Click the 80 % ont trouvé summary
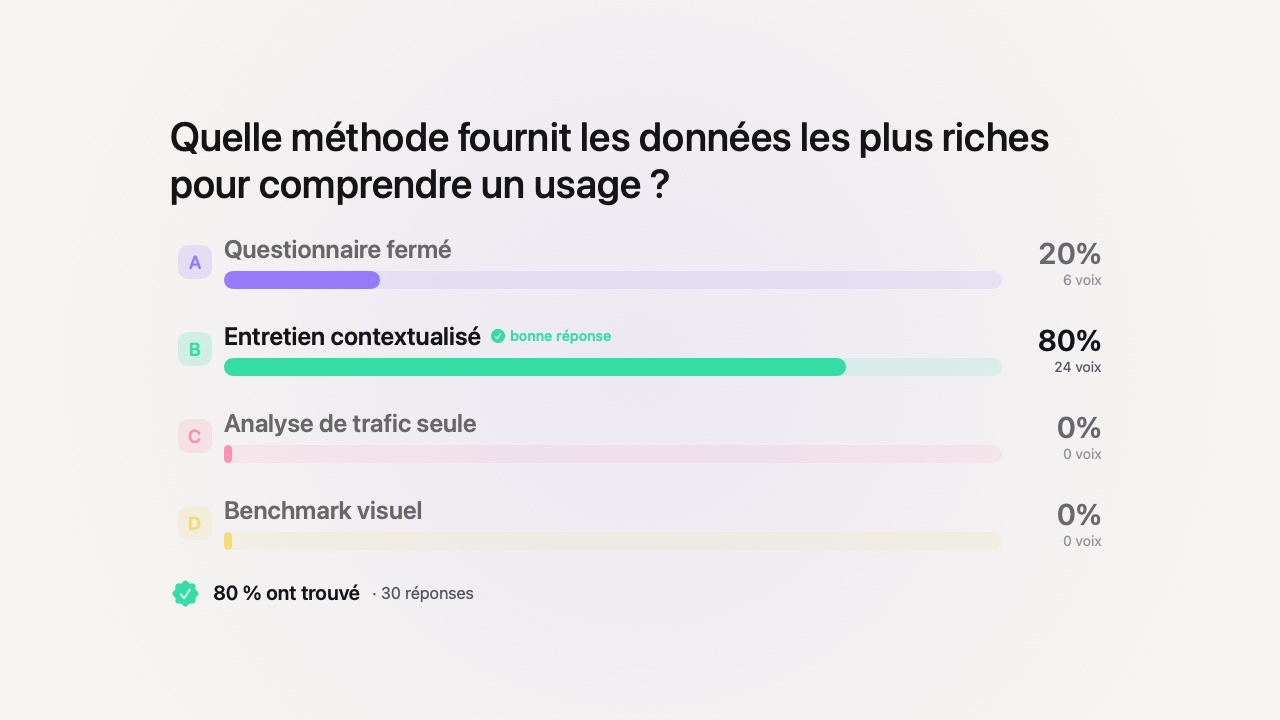 pyautogui.click(x=286, y=593)
